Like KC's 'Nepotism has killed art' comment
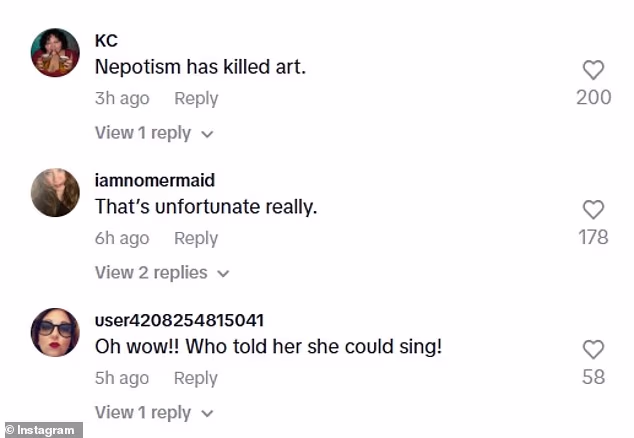The height and width of the screenshot is (438, 634). click(593, 70)
